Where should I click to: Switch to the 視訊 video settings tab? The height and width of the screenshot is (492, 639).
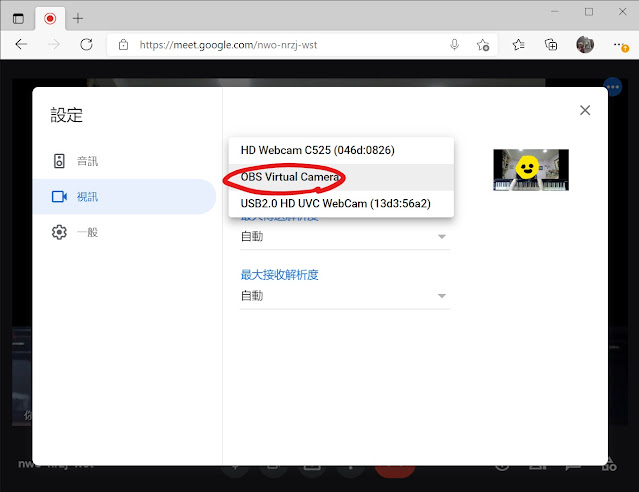pyautogui.click(x=124, y=196)
